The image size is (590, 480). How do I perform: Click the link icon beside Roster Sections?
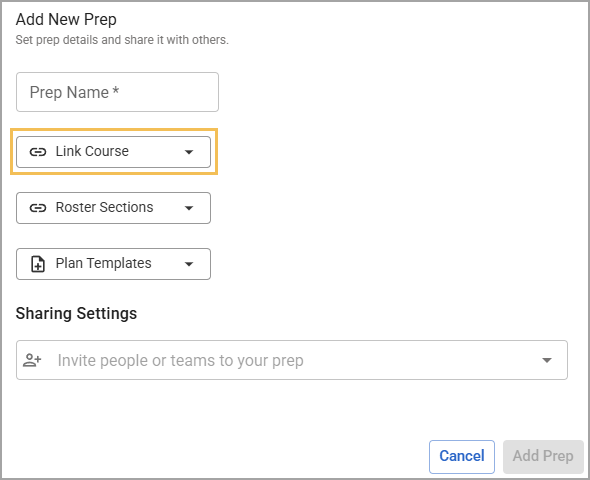(38, 208)
